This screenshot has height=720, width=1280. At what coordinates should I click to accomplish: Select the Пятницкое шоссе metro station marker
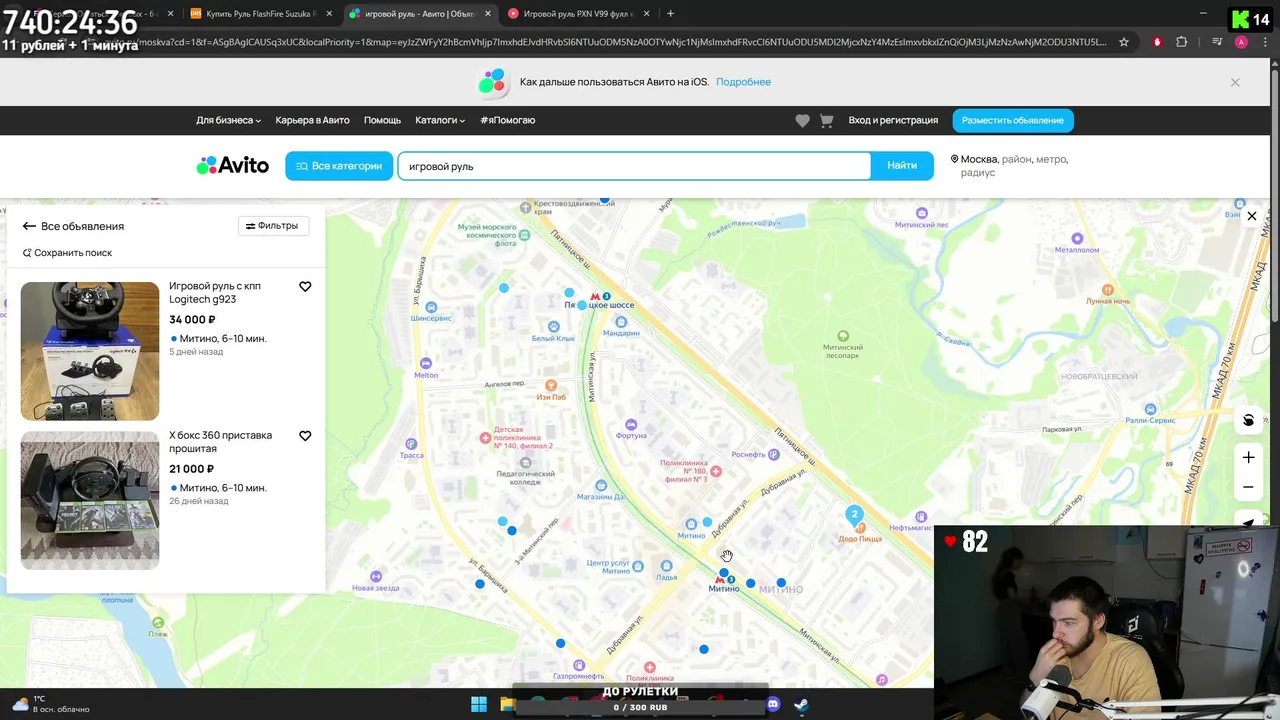[599, 297]
